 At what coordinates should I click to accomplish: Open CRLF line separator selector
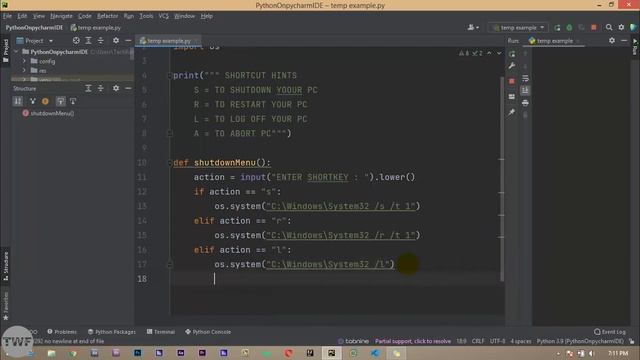point(478,341)
